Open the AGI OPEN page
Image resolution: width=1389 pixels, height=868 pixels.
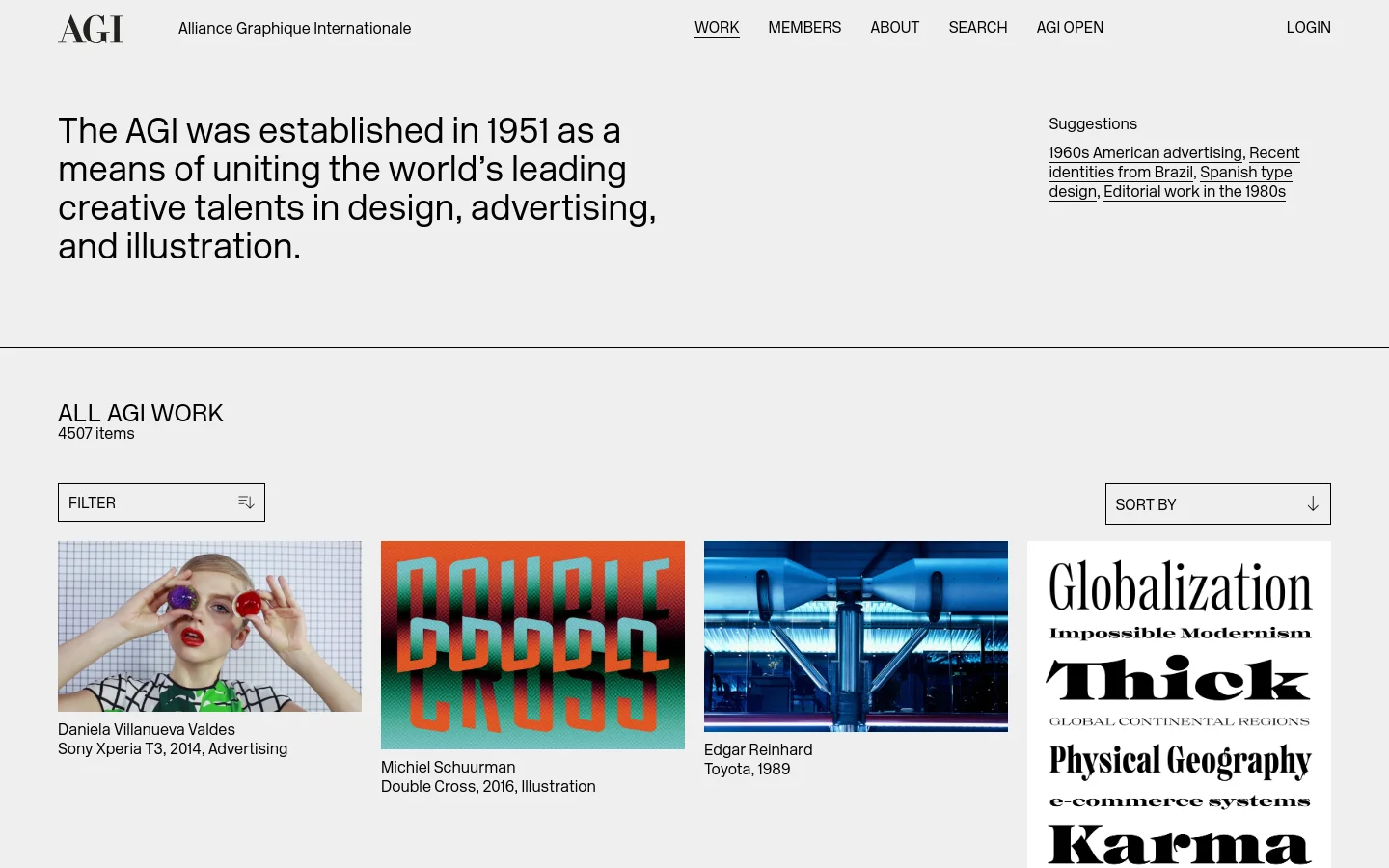[x=1070, y=28]
